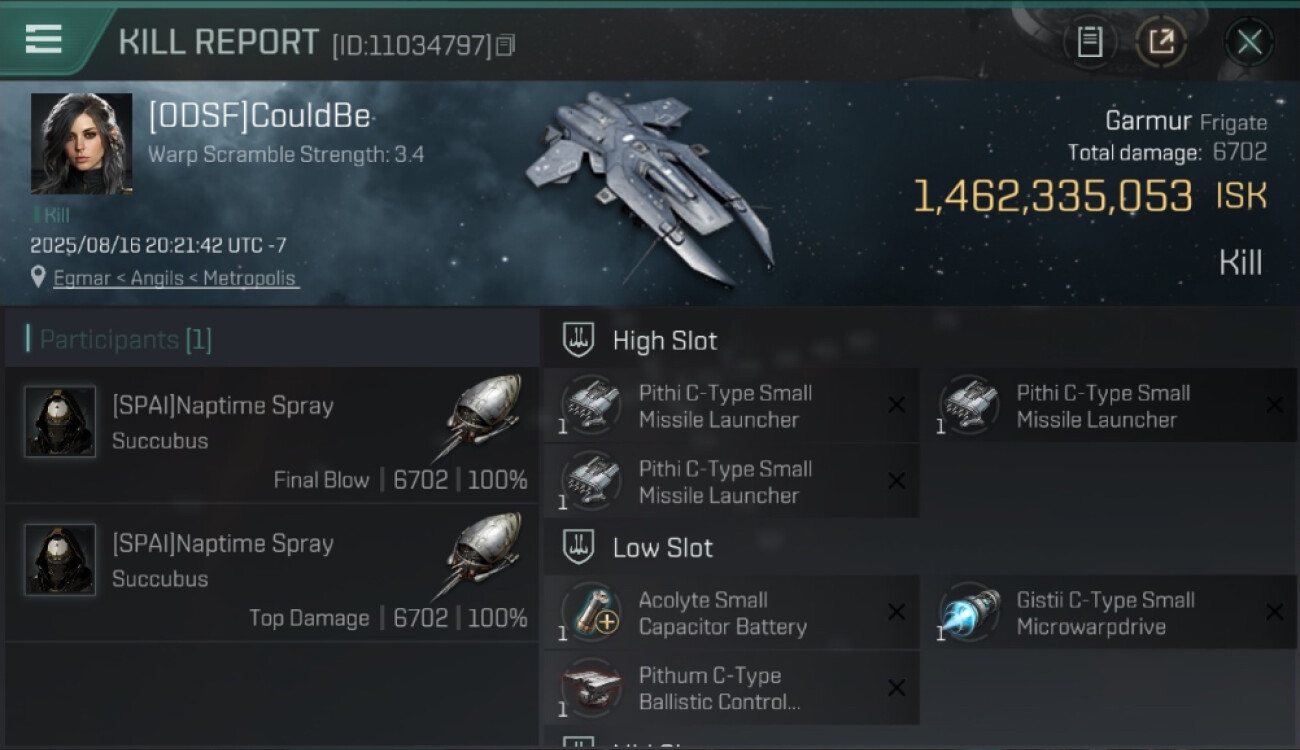Screen dimensions: 1300x750
Task: Open Naptime Spray's Final Blow portrait
Action: (x=60, y=421)
